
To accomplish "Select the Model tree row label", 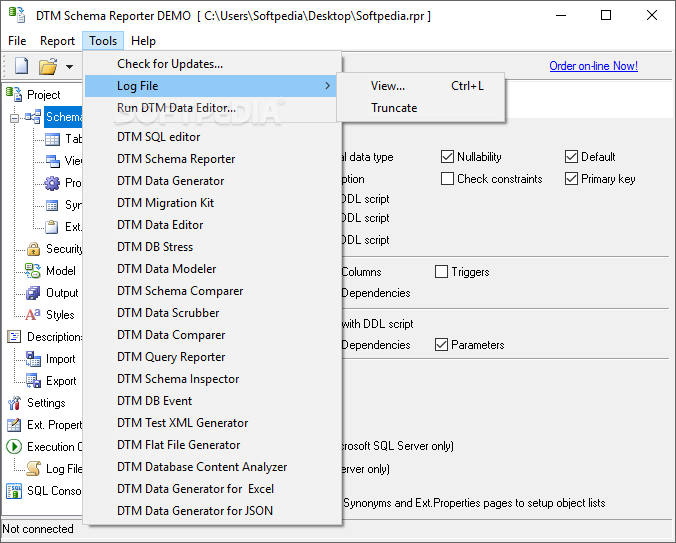I will [x=61, y=271].
